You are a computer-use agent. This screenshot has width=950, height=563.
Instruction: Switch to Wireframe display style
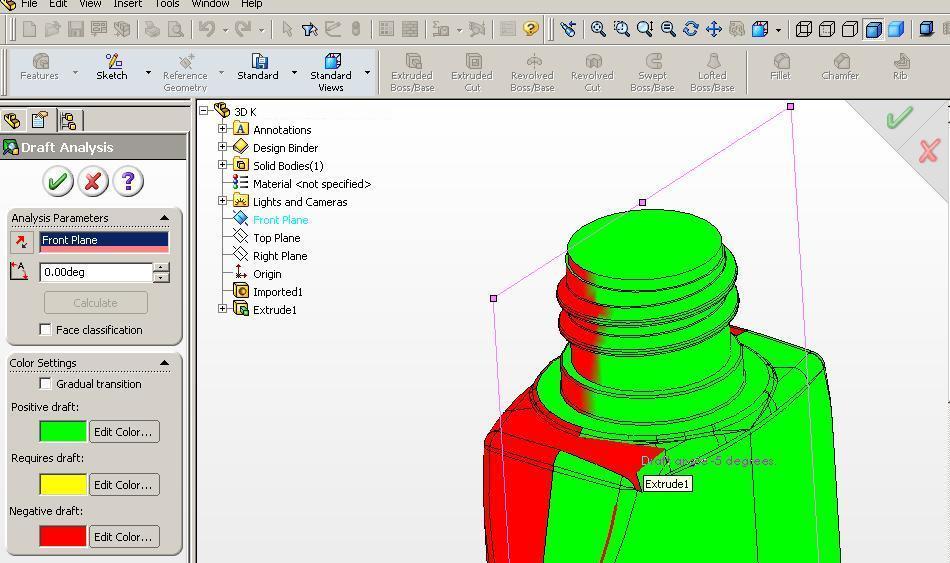pyautogui.click(x=803, y=28)
